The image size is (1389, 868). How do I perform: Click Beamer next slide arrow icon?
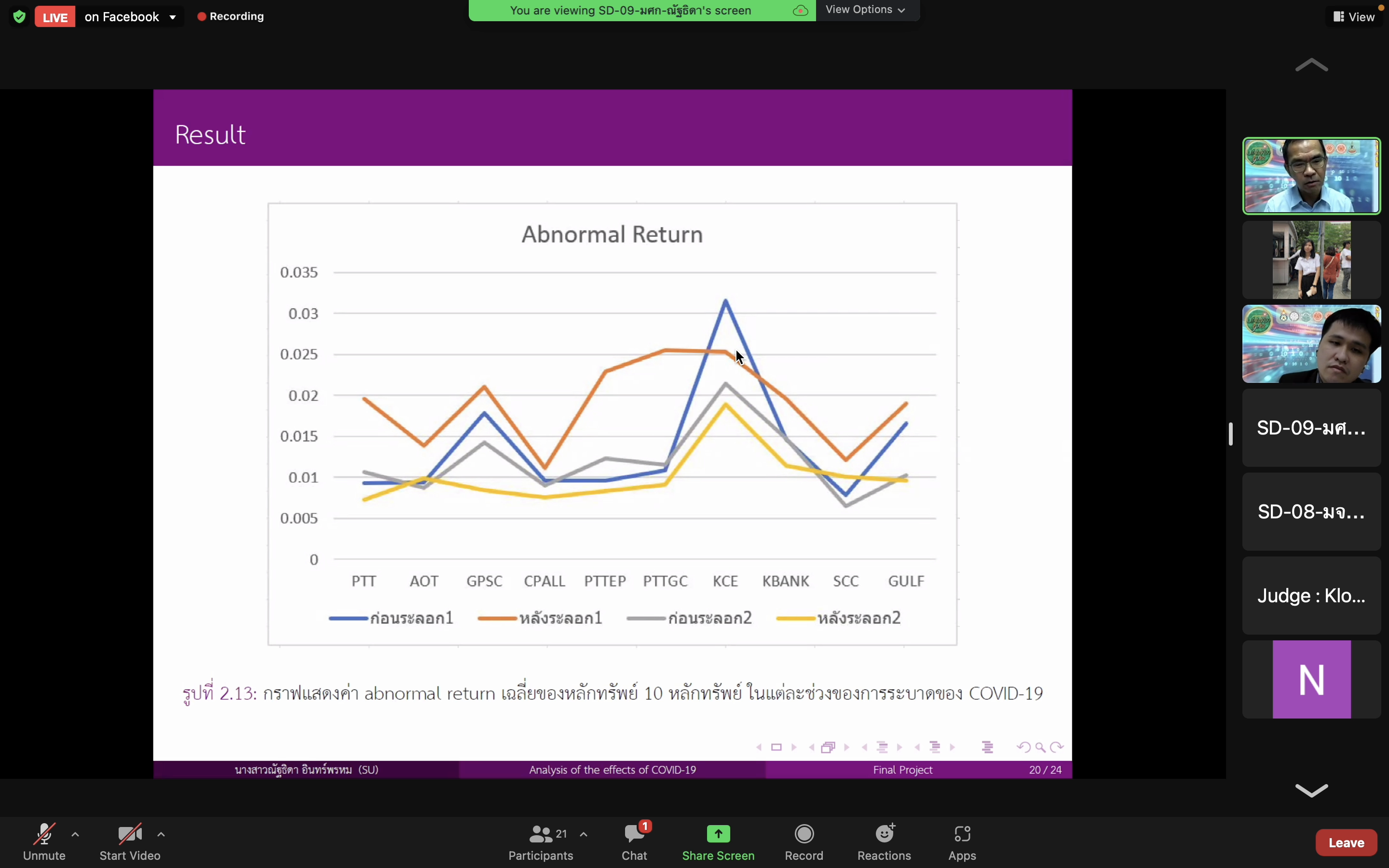(794, 747)
